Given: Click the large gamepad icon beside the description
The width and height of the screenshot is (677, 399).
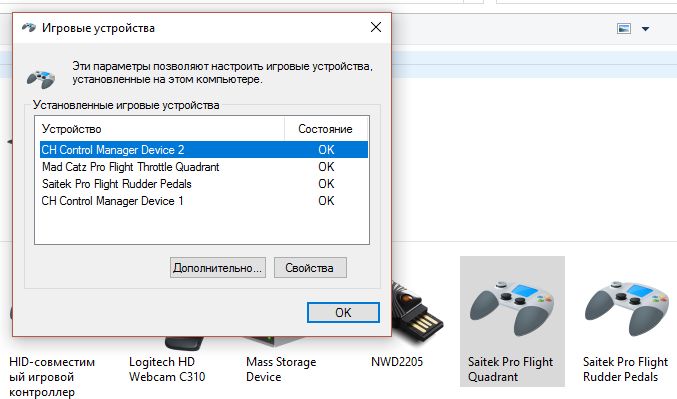Looking at the screenshot, I should (41, 78).
